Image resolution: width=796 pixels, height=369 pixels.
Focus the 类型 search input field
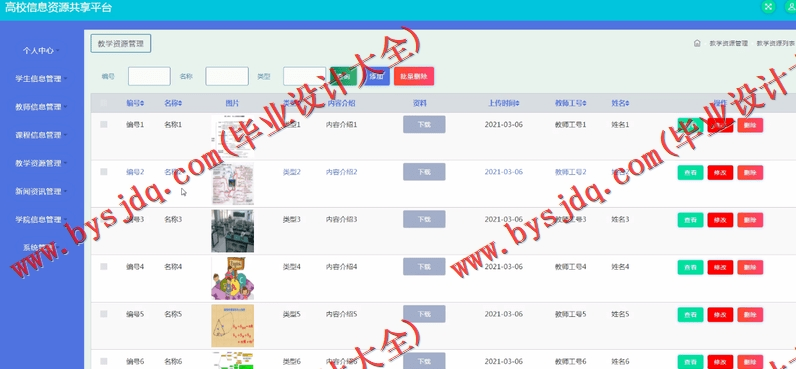click(305, 76)
